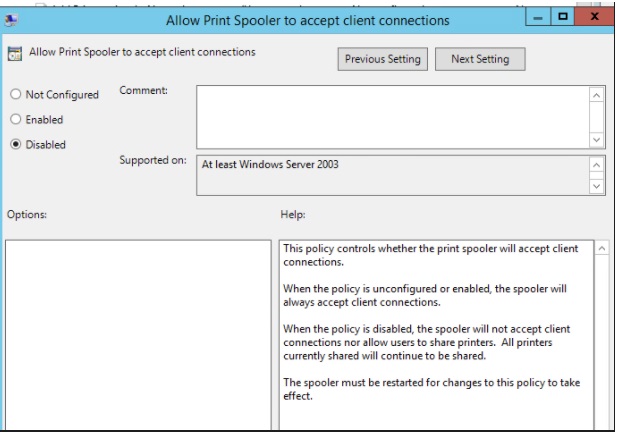Click Supported on scroll down arrow
The image size is (617, 433).
(x=597, y=186)
